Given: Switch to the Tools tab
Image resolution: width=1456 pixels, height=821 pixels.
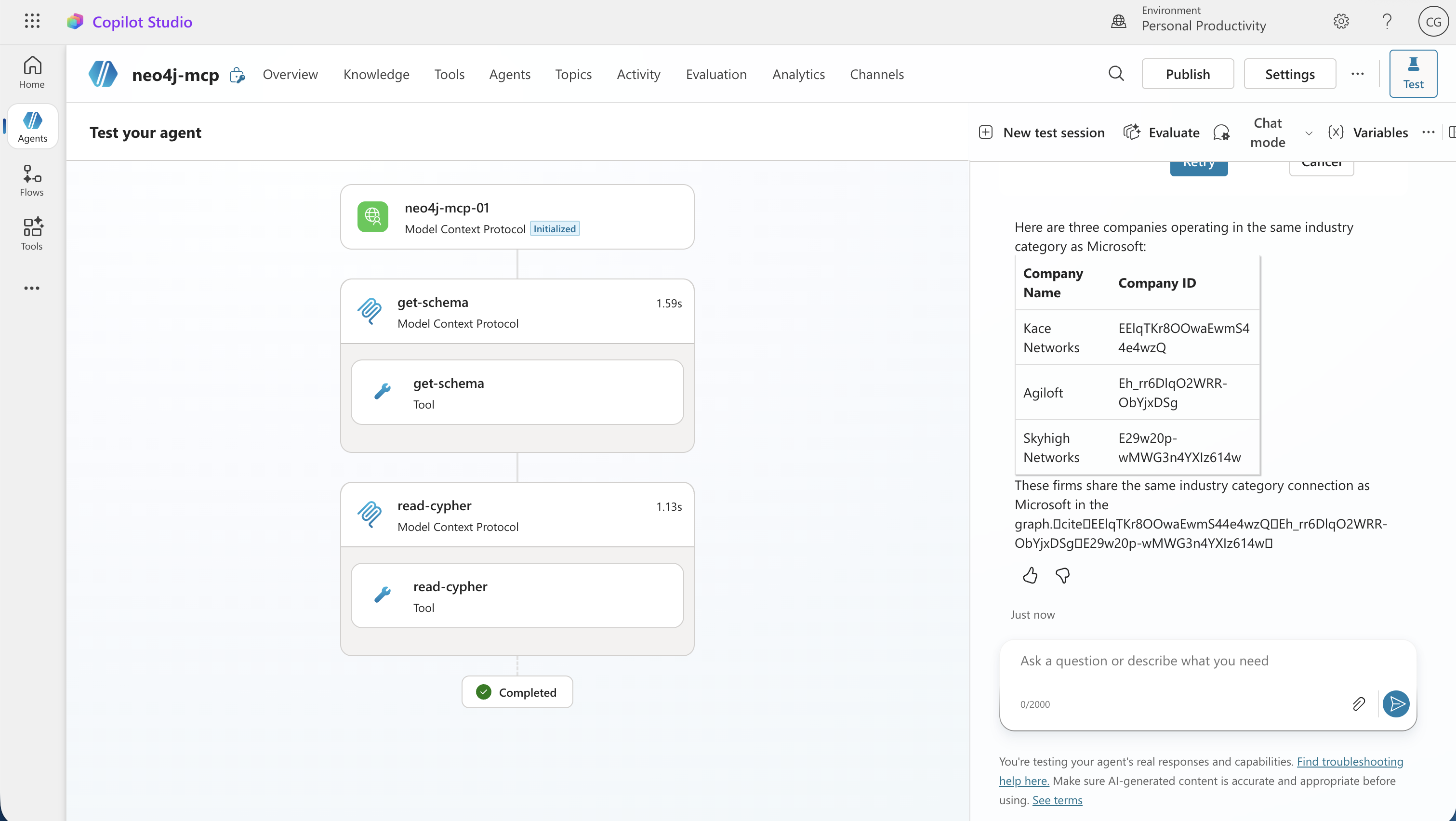Looking at the screenshot, I should click(449, 74).
